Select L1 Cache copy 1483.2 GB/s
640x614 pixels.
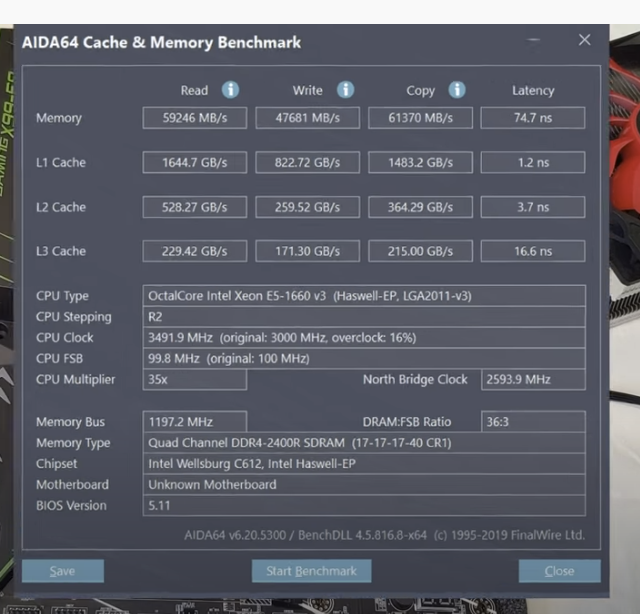click(x=420, y=162)
